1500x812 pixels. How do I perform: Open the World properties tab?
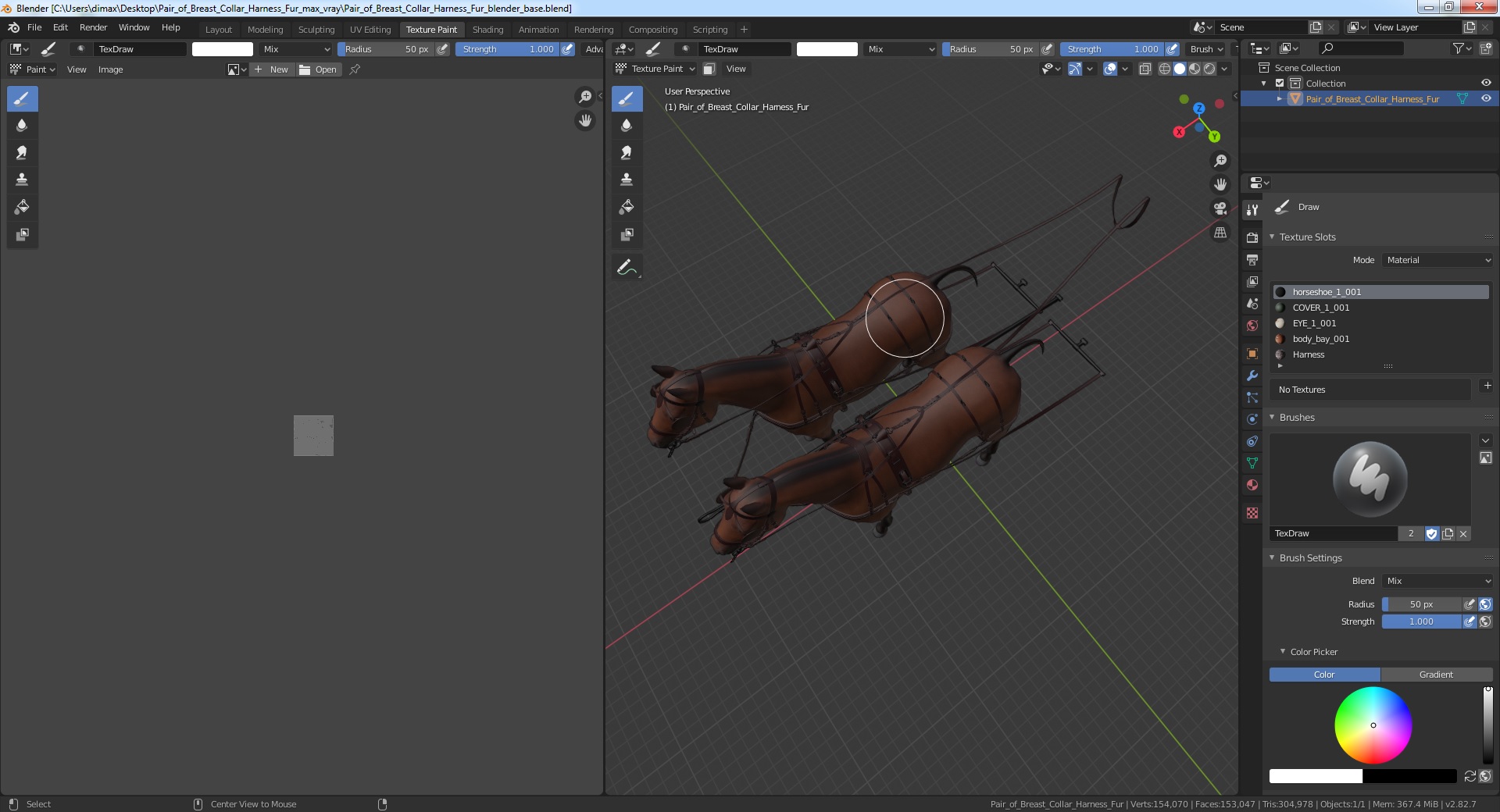point(1252,326)
